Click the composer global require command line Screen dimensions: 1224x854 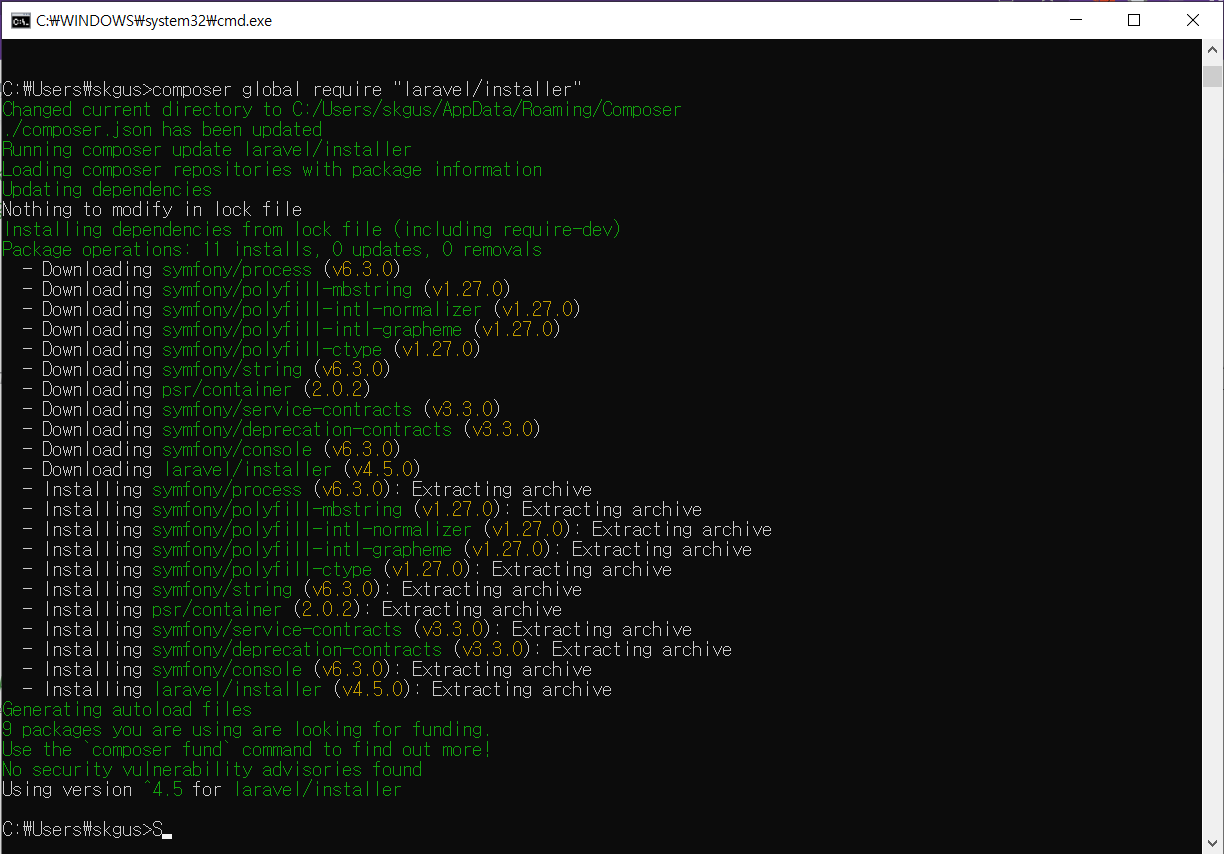pos(292,89)
